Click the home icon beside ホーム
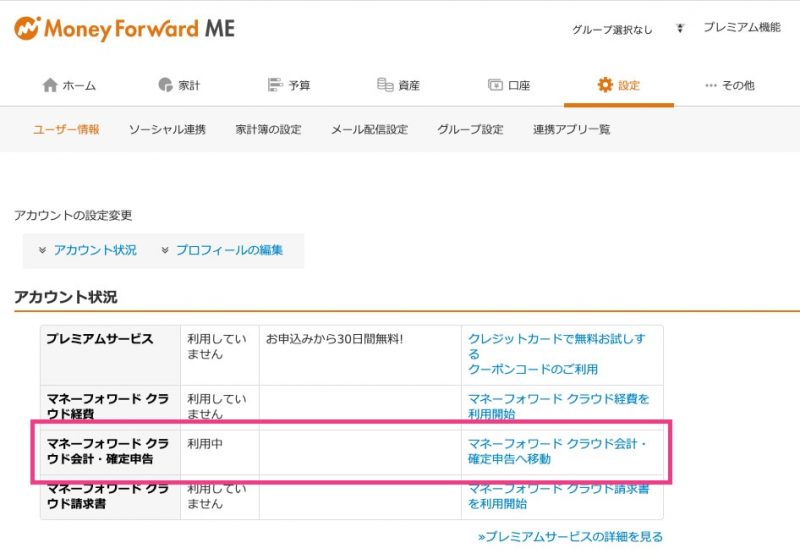This screenshot has width=800, height=559. click(x=50, y=85)
